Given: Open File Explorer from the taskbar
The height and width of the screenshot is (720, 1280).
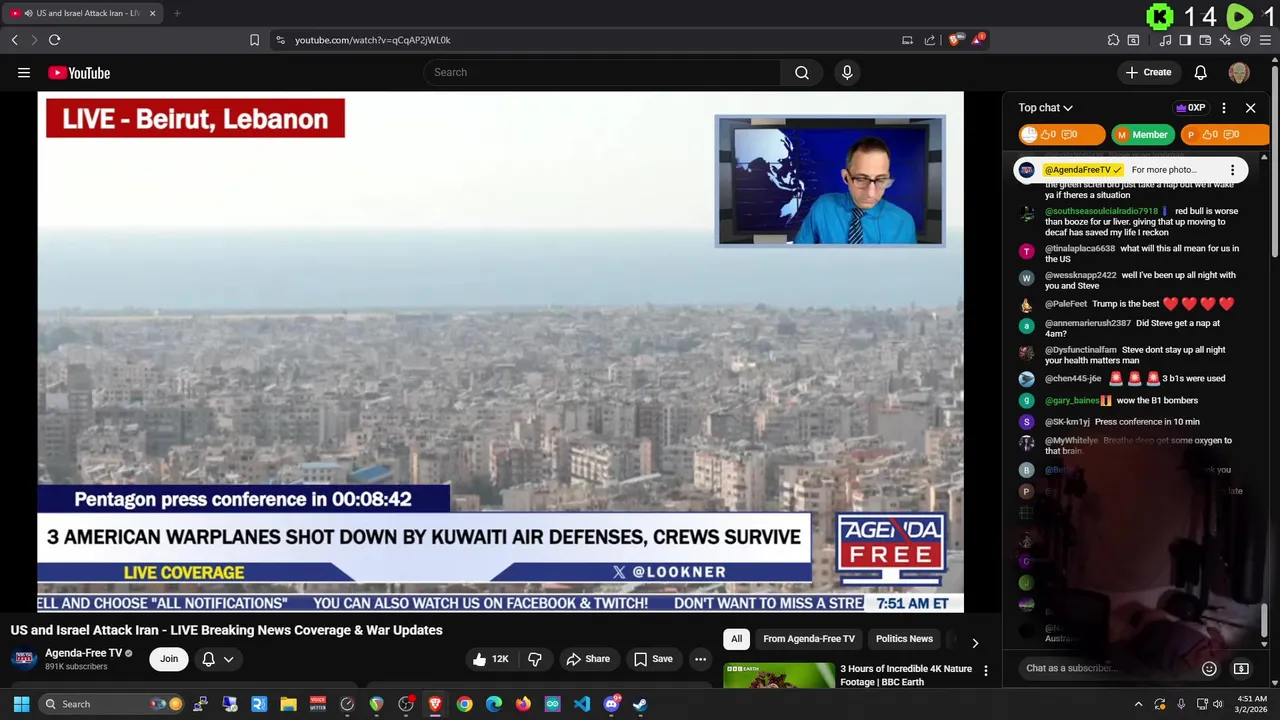Looking at the screenshot, I should 288,704.
